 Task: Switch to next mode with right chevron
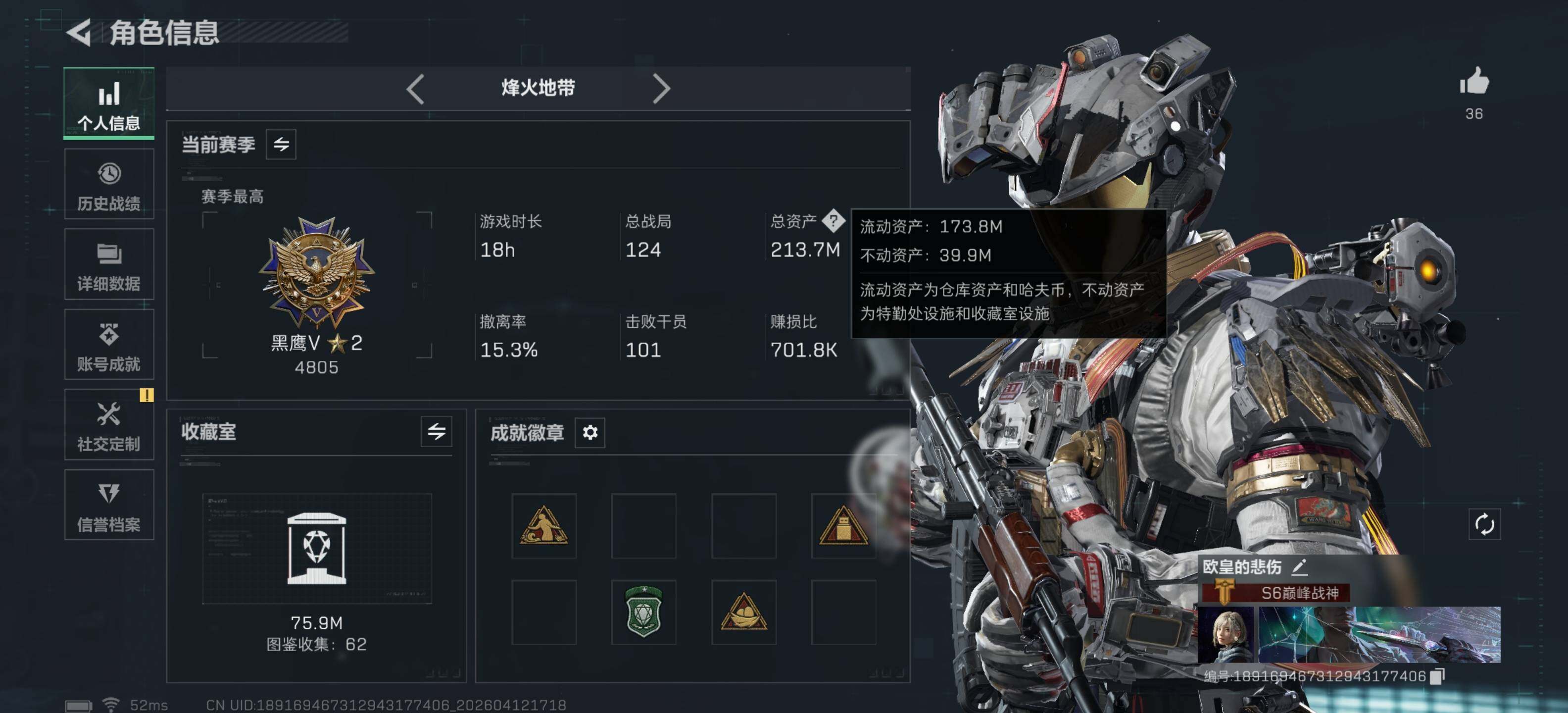coord(661,89)
